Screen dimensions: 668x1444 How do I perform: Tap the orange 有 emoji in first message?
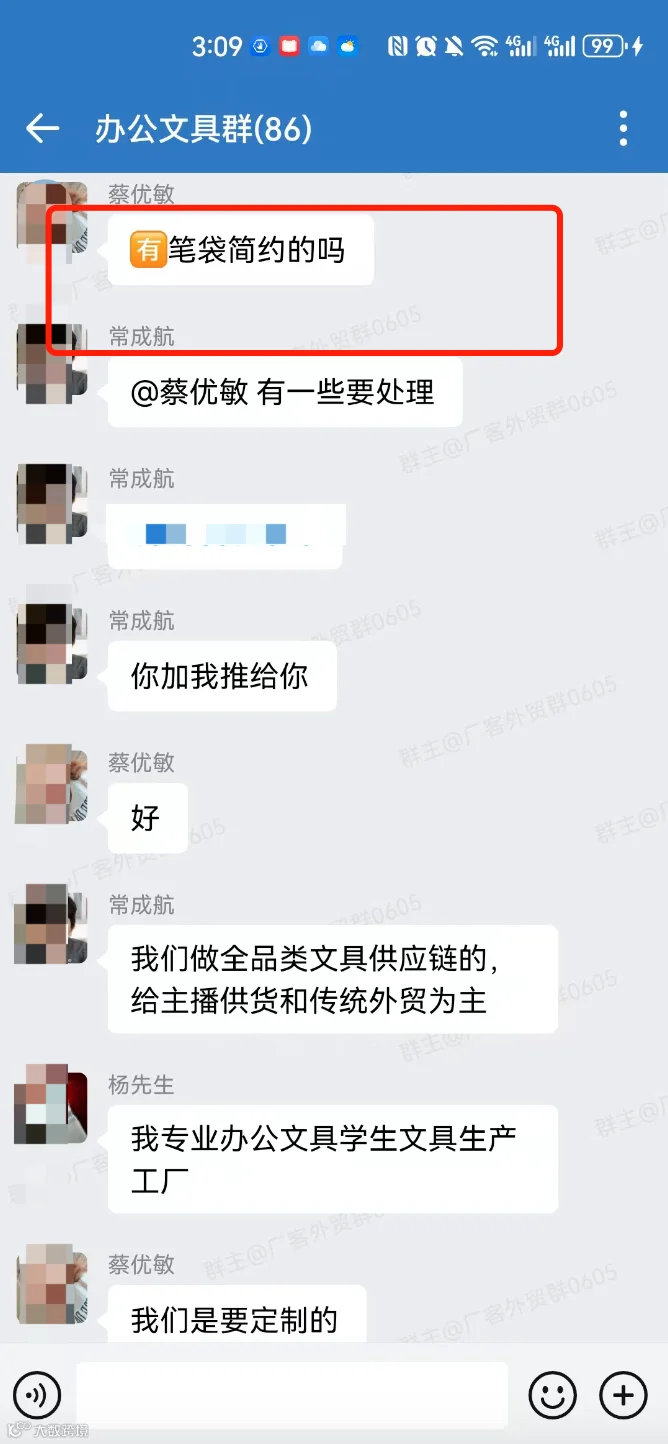148,249
